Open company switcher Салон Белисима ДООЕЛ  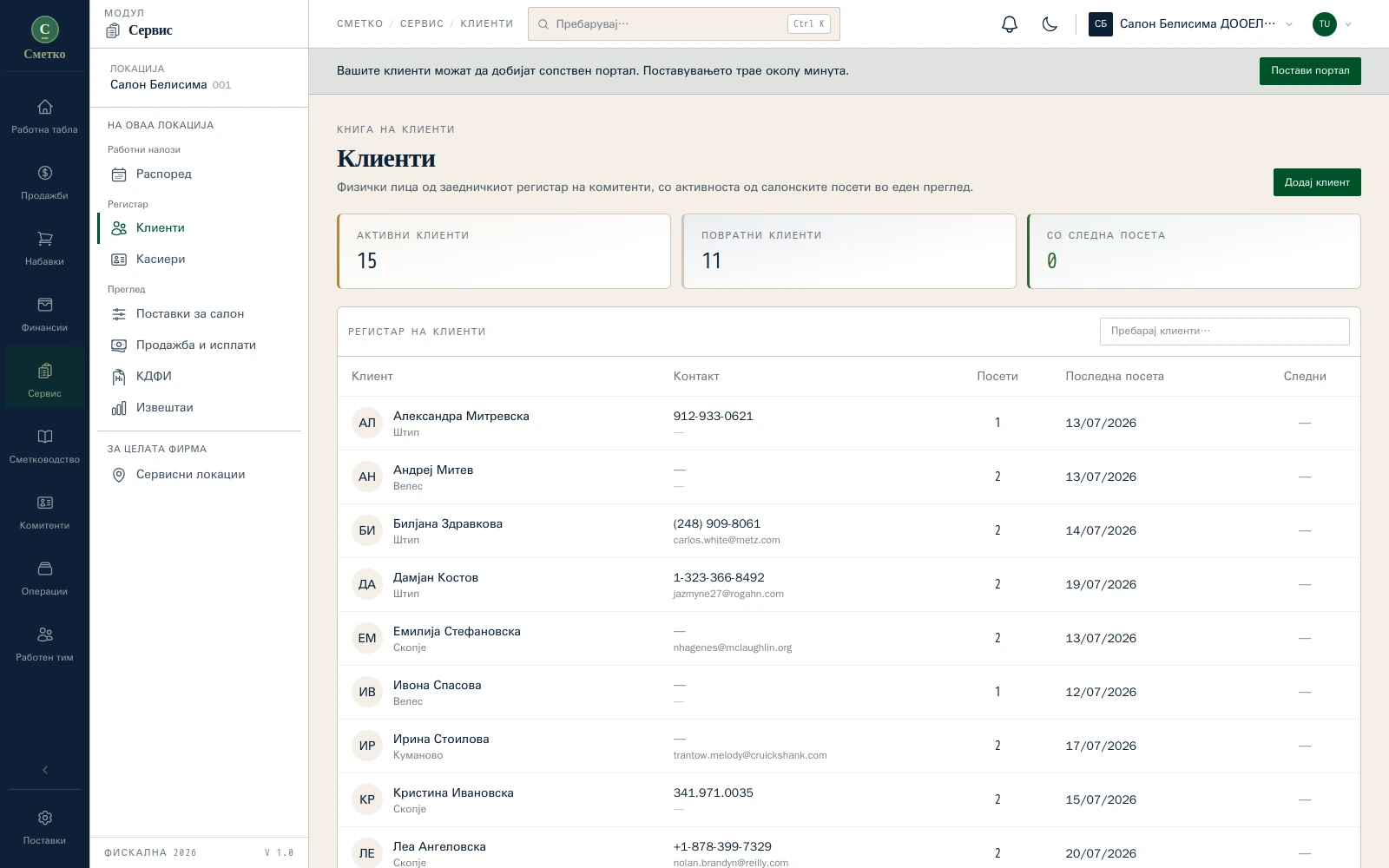[1190, 24]
